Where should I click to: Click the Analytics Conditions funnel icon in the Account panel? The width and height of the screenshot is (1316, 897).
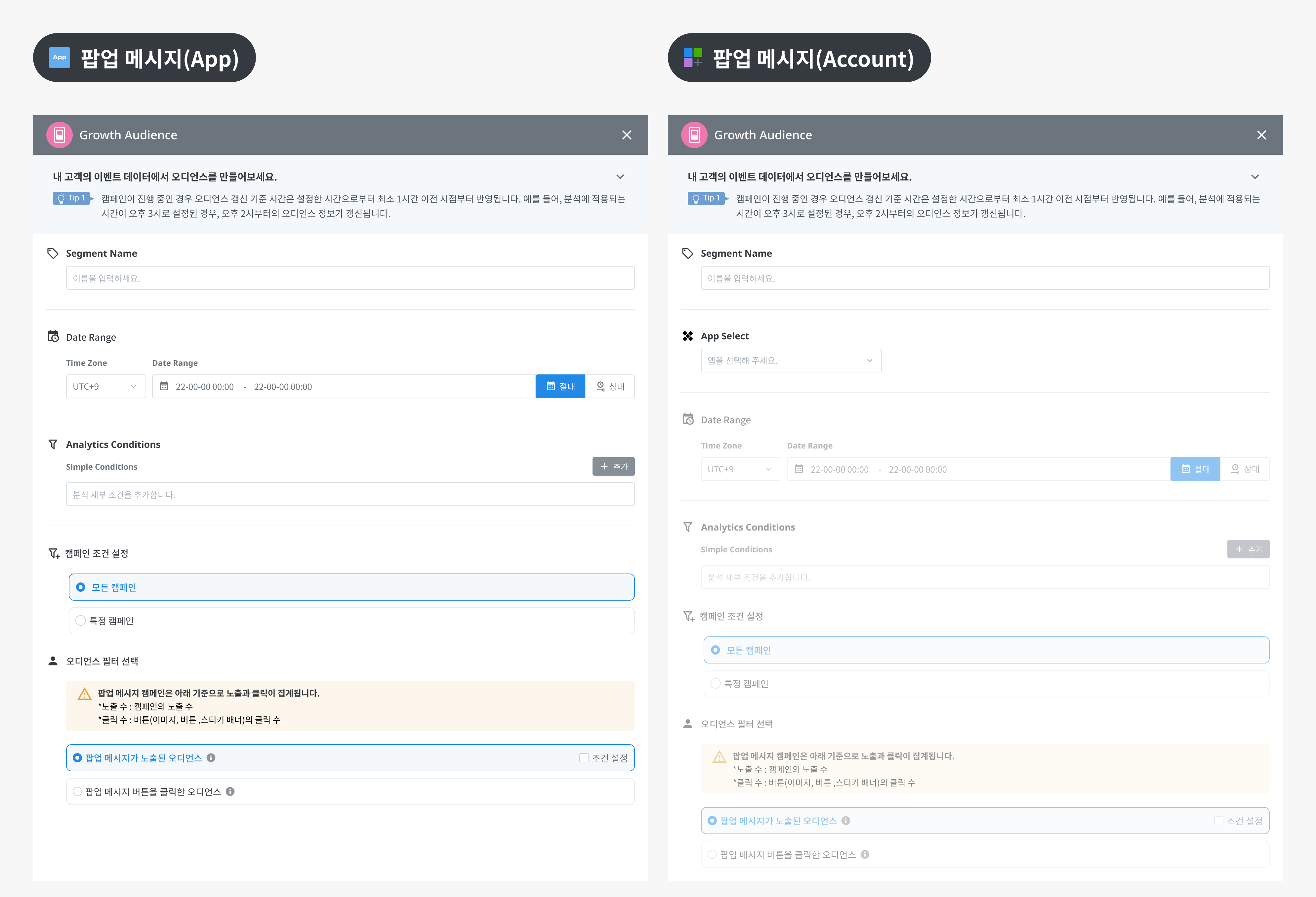(x=687, y=527)
